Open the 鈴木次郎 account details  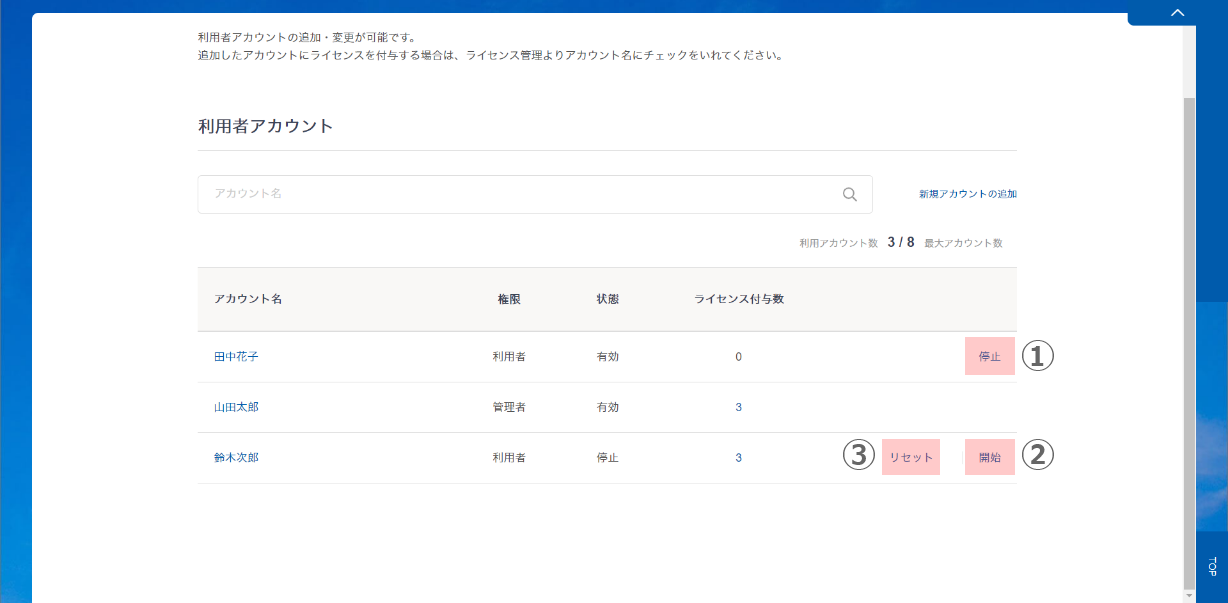coord(236,458)
